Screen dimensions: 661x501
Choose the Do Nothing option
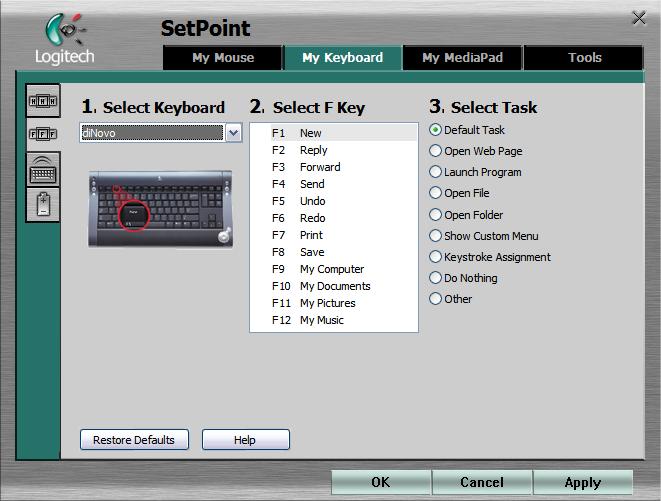pos(435,278)
